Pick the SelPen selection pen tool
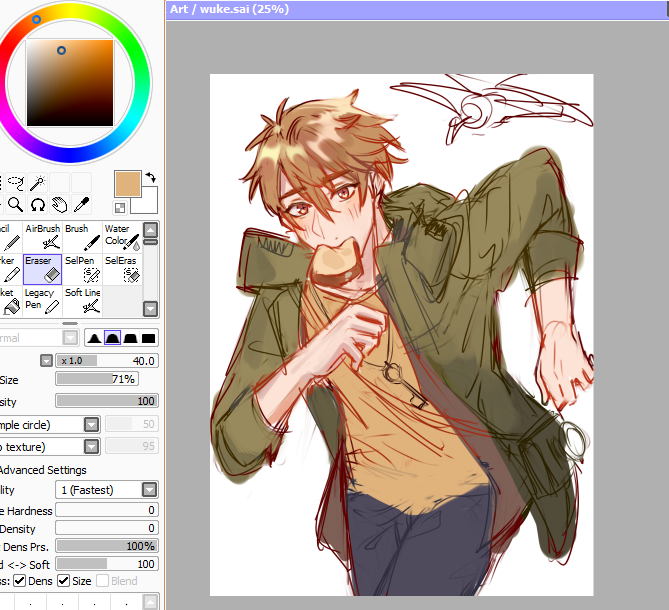Viewport: 669px width, 610px height. click(82, 269)
